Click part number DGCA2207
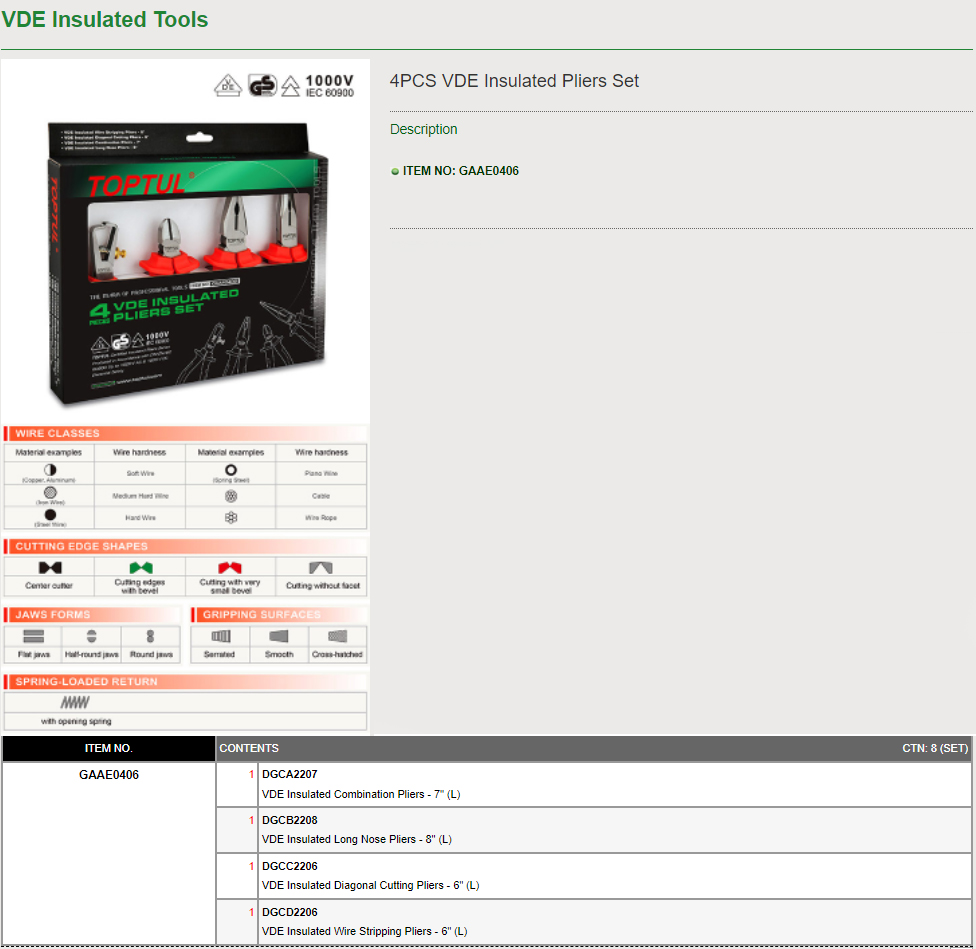The width and height of the screenshot is (976, 949). coord(289,775)
